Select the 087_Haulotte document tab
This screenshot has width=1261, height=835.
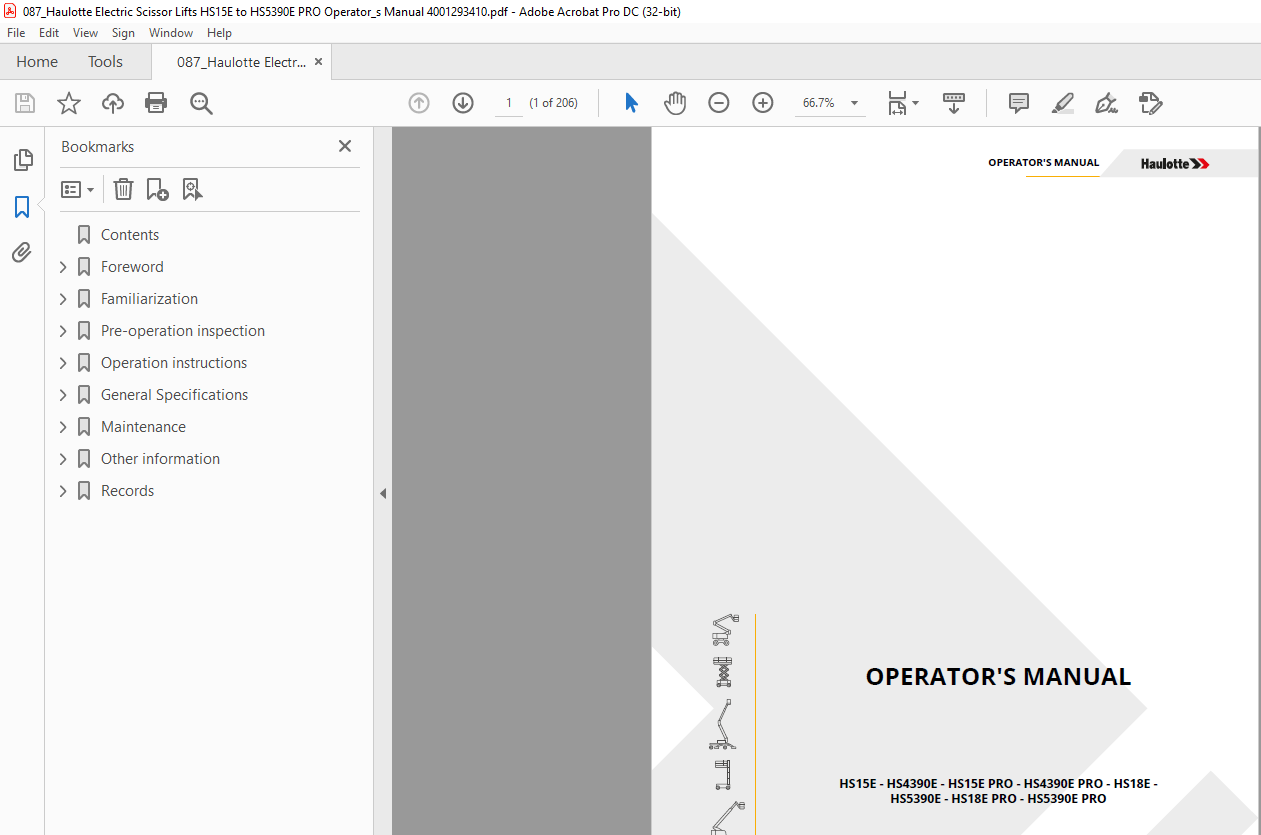click(241, 61)
